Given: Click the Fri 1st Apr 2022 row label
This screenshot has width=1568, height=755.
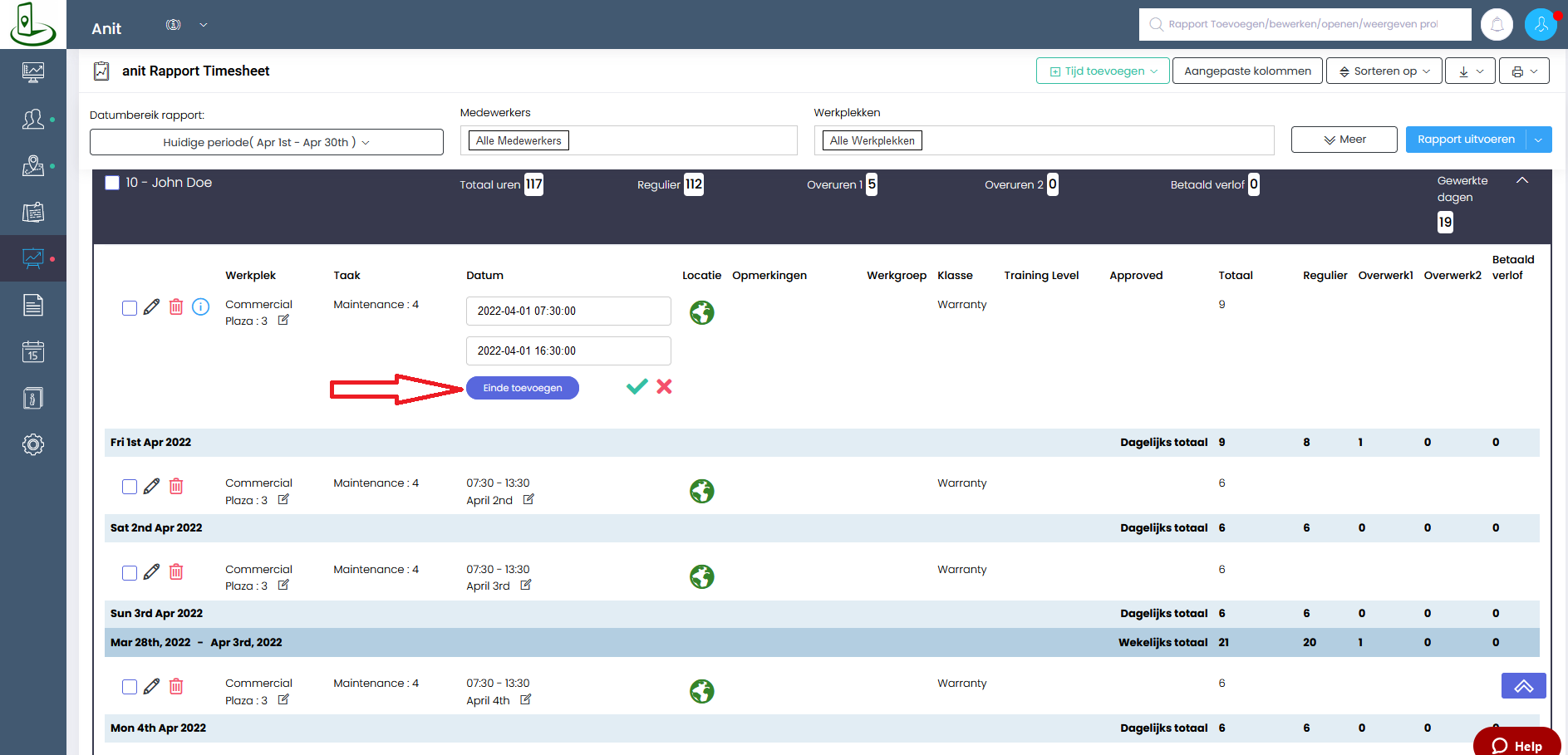Looking at the screenshot, I should tap(150, 442).
